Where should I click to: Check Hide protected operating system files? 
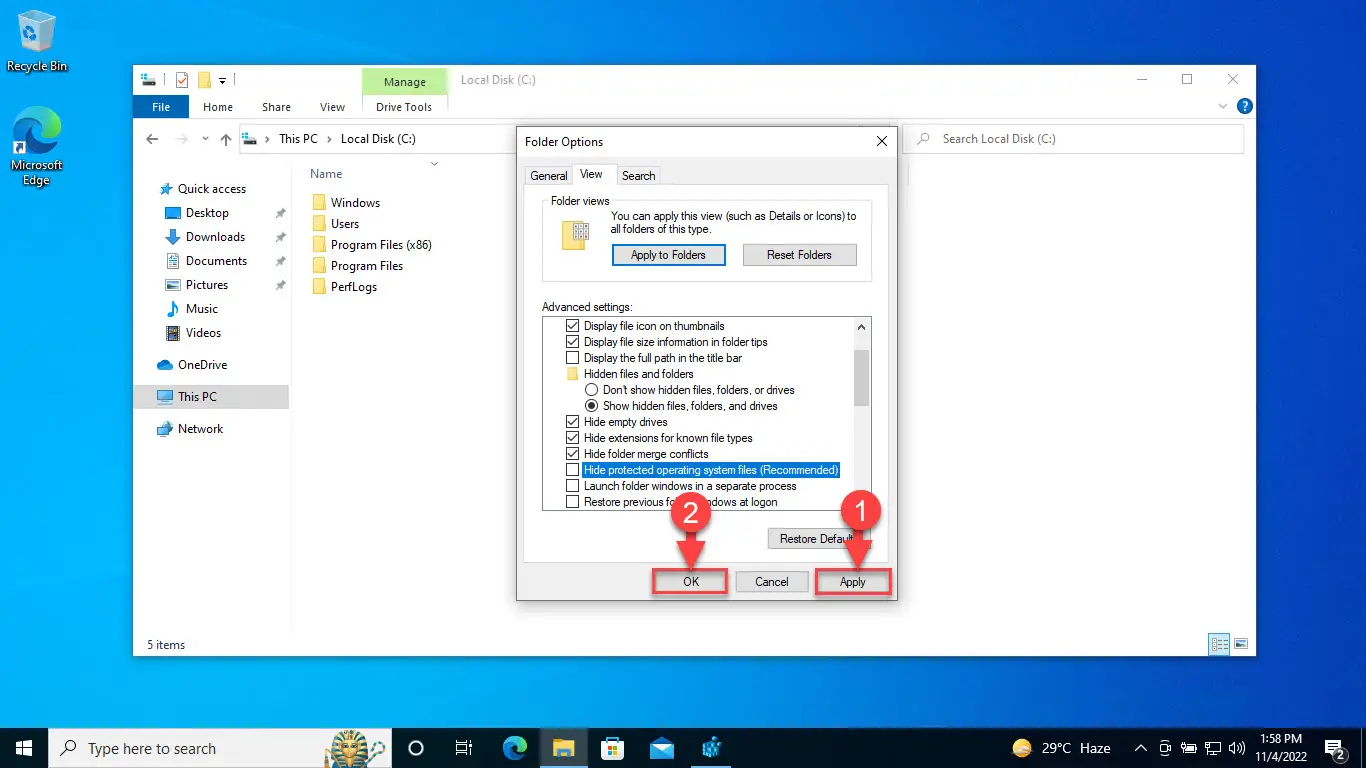(573, 470)
